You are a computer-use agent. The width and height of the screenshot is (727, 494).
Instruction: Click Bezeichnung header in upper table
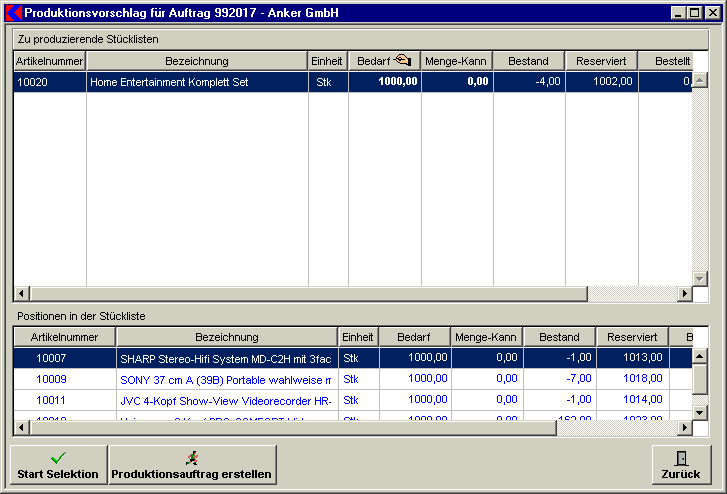coord(197,61)
